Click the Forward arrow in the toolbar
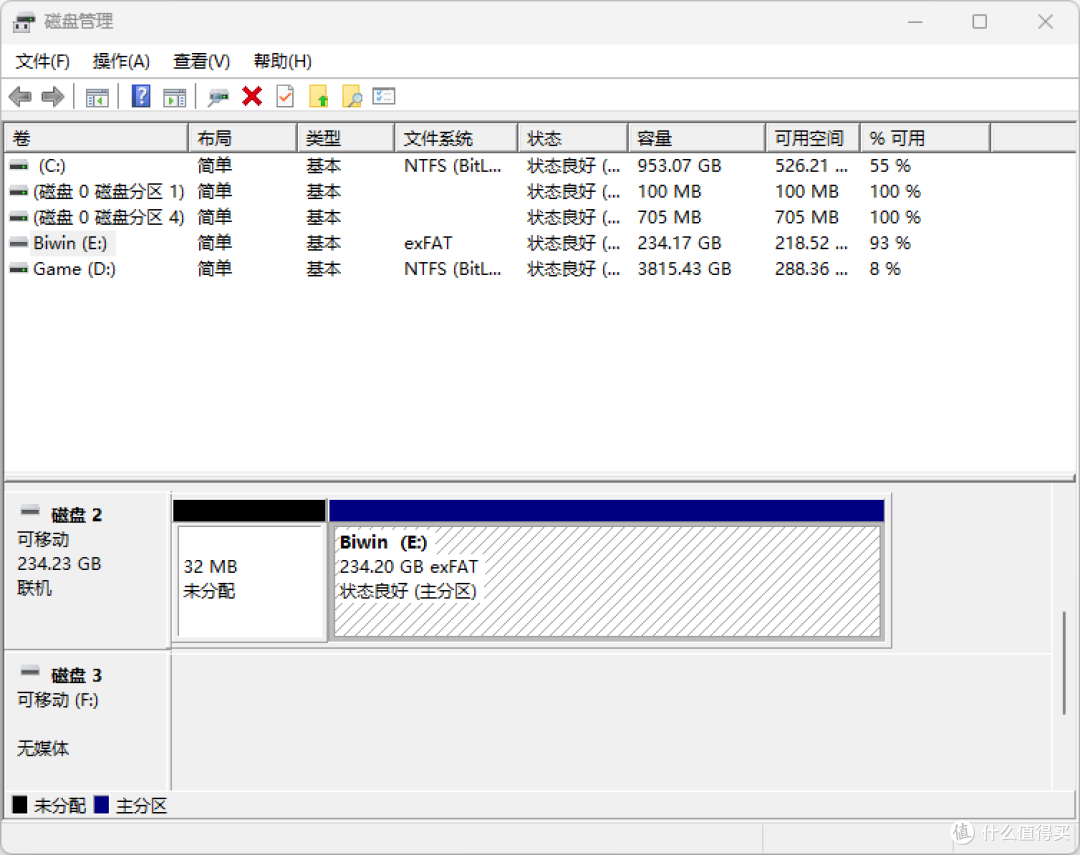Screen dimensions: 1080x855 click(53, 96)
